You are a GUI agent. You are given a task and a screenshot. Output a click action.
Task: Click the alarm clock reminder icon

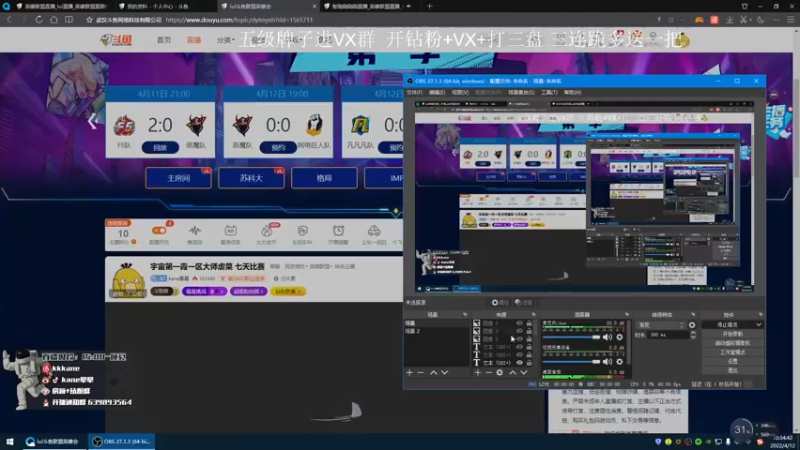pyautogui.click(x=338, y=231)
